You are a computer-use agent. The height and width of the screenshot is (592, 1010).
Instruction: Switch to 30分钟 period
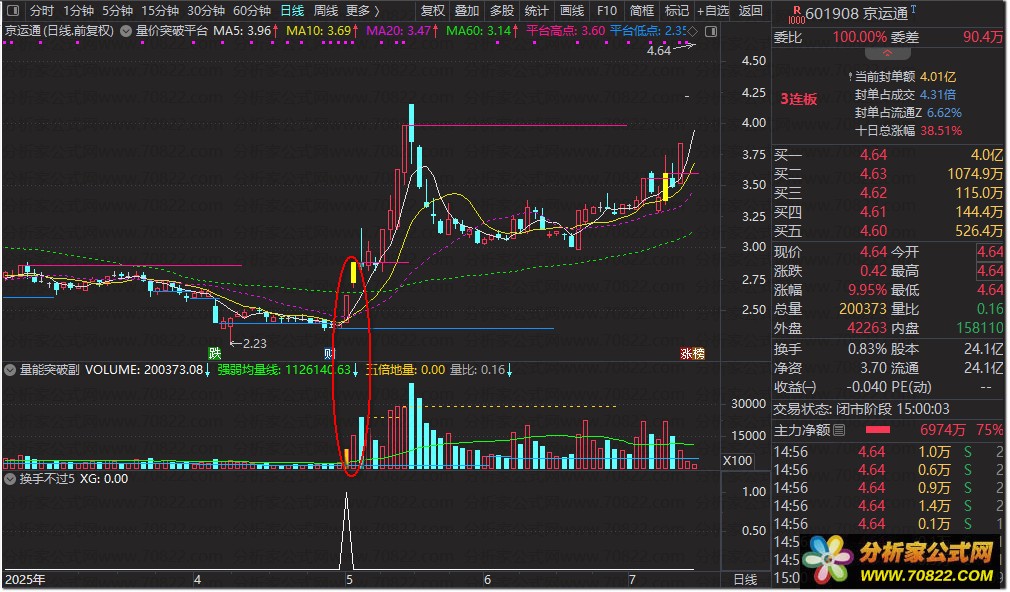205,10
